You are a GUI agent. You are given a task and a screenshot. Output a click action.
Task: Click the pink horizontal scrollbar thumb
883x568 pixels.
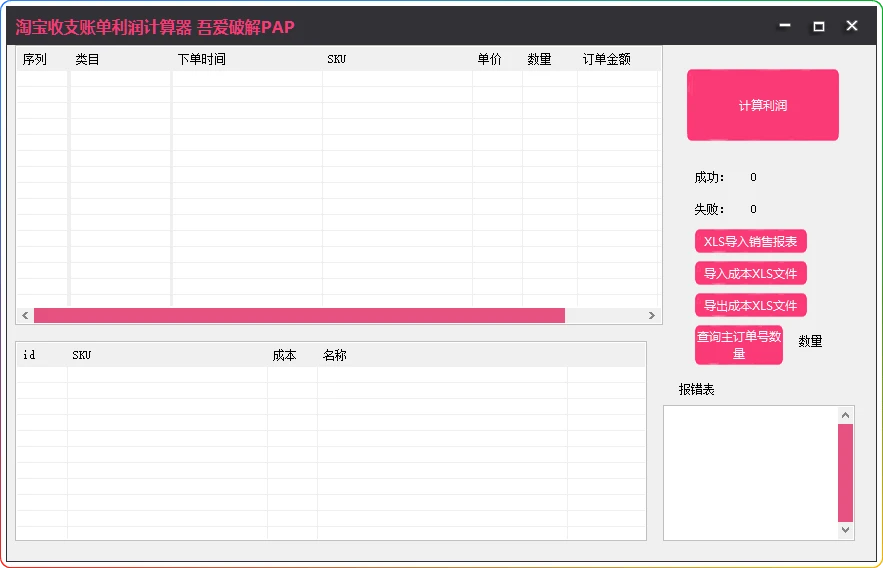299,316
